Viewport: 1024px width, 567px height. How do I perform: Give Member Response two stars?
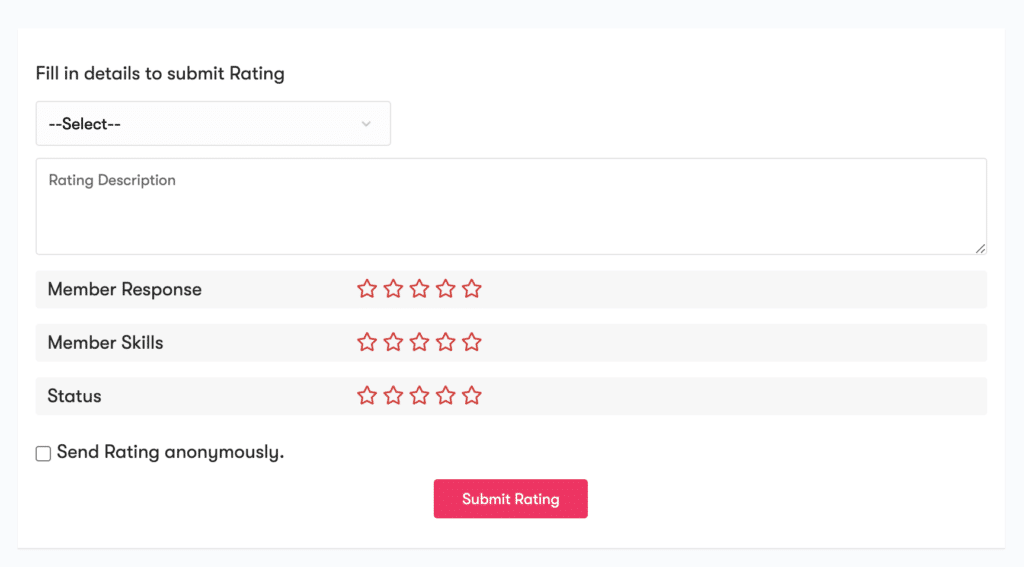[393, 289]
